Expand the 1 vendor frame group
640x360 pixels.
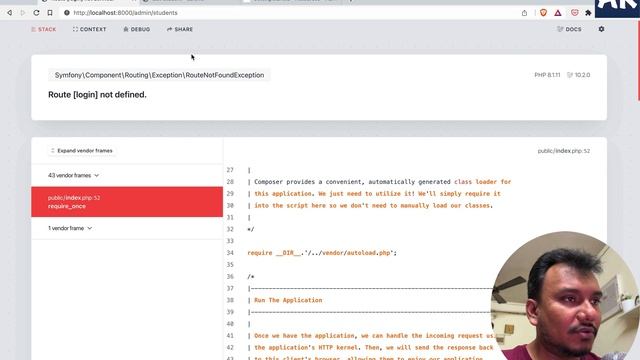(x=70, y=228)
